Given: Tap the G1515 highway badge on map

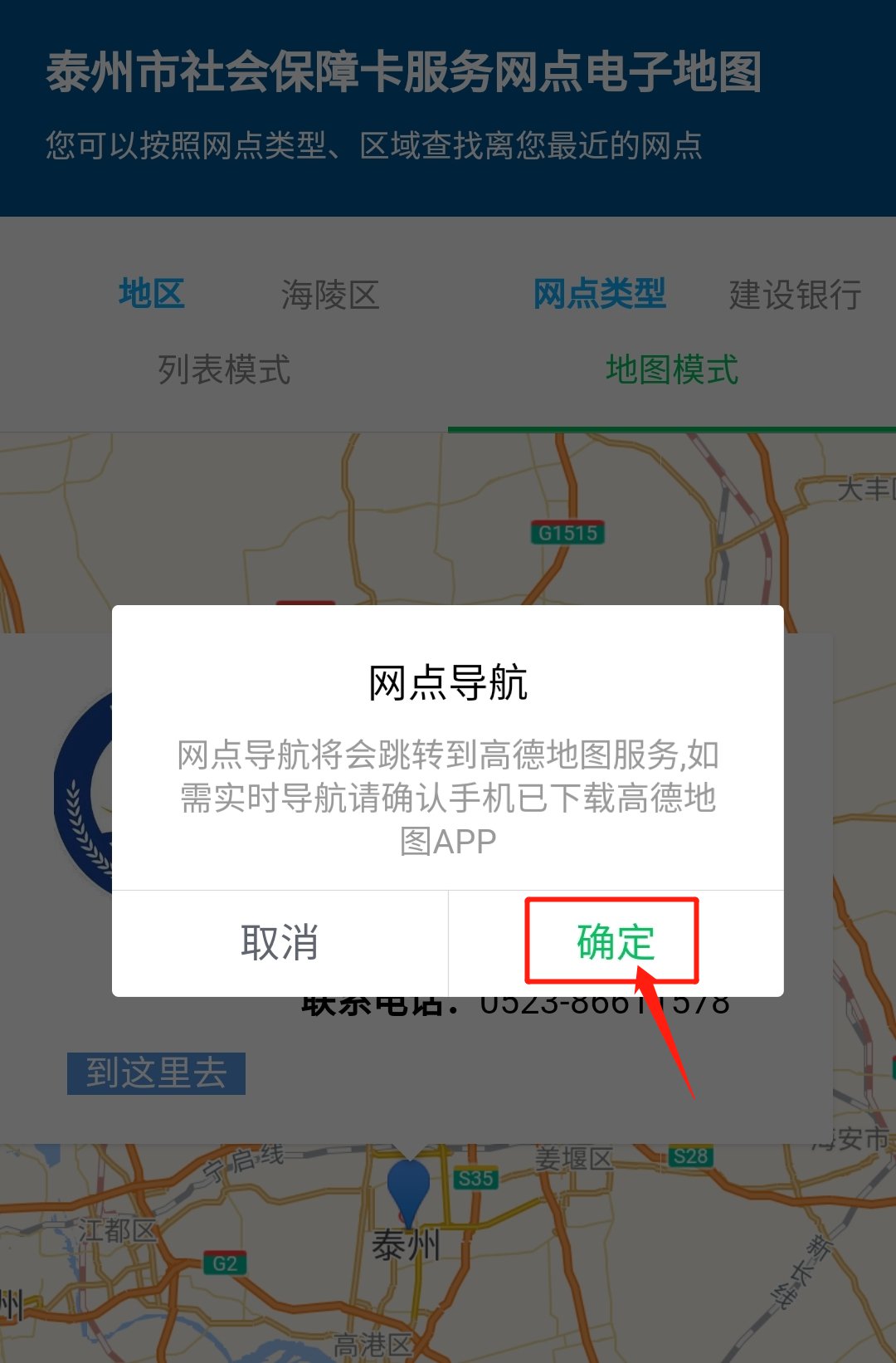Looking at the screenshot, I should [x=567, y=532].
